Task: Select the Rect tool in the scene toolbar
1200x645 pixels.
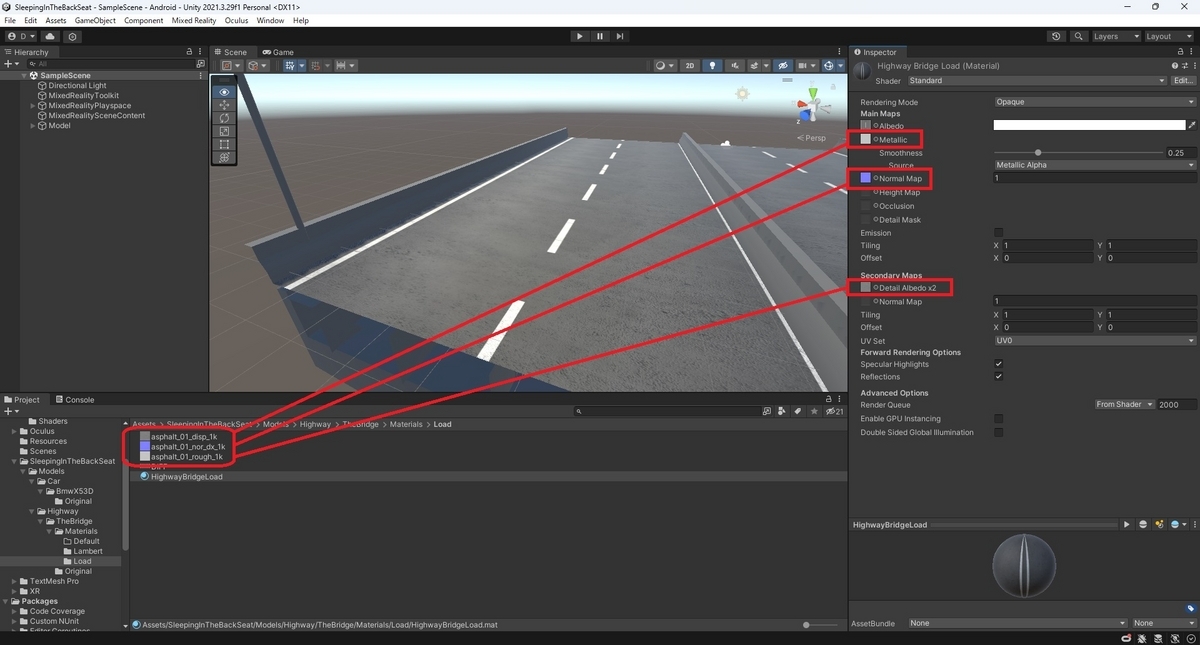Action: [223, 143]
